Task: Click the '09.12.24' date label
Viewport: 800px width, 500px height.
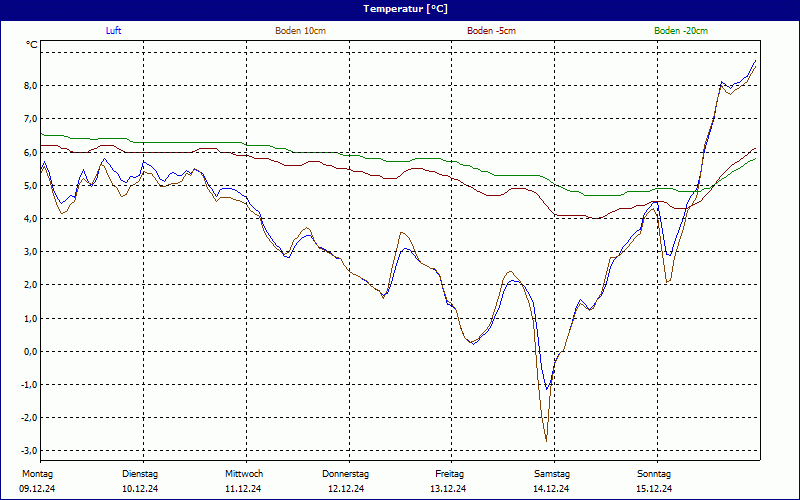Action: pyautogui.click(x=37, y=489)
